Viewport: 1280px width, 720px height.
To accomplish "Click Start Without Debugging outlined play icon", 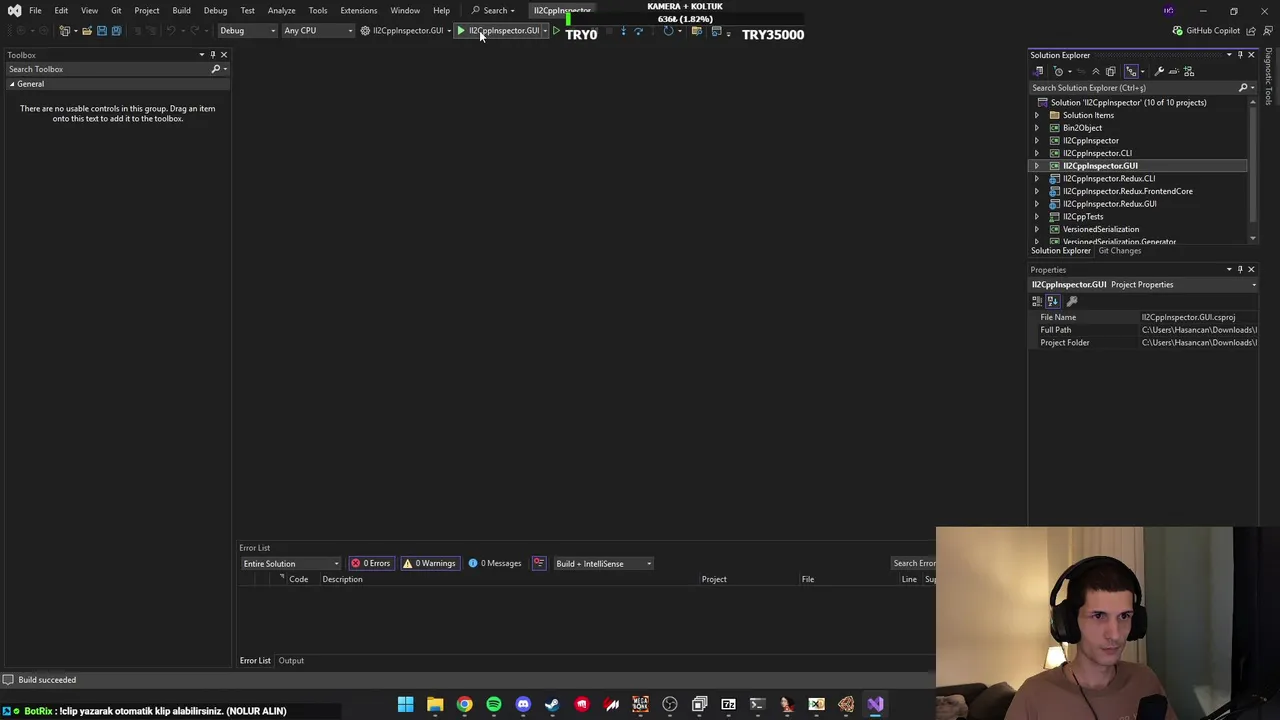I will click(557, 31).
